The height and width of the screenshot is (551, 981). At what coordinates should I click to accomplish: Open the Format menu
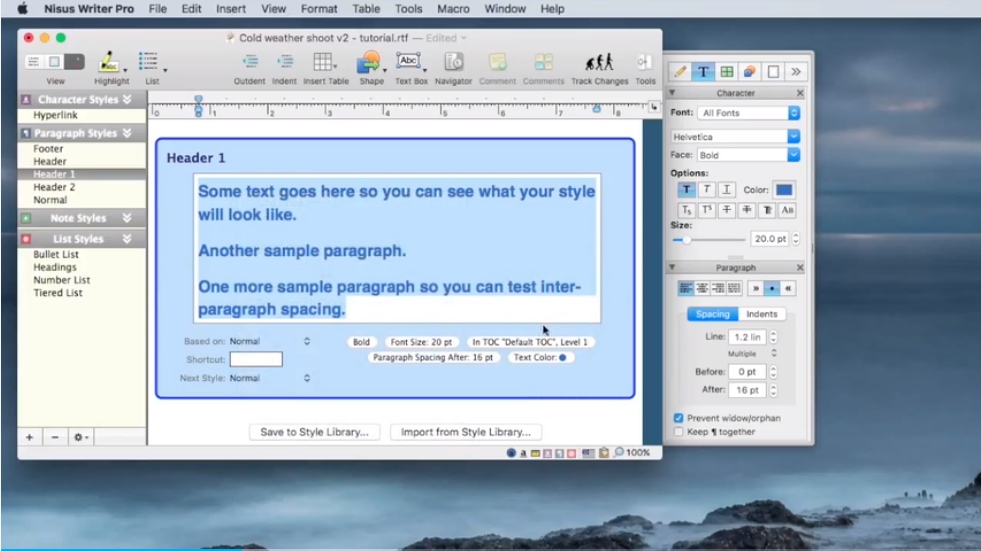coord(319,9)
